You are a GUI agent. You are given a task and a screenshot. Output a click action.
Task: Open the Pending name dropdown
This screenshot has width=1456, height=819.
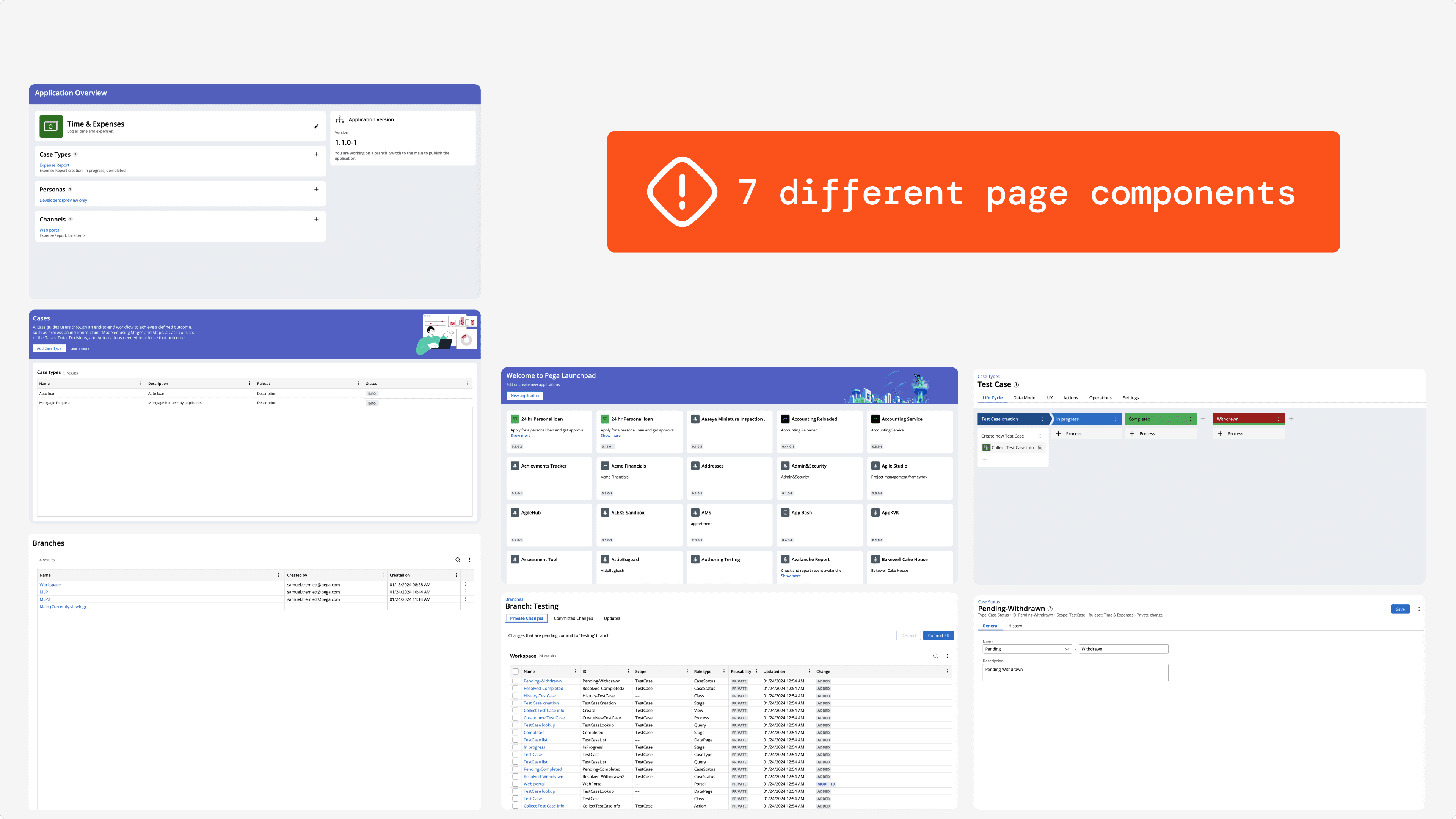coord(1027,649)
